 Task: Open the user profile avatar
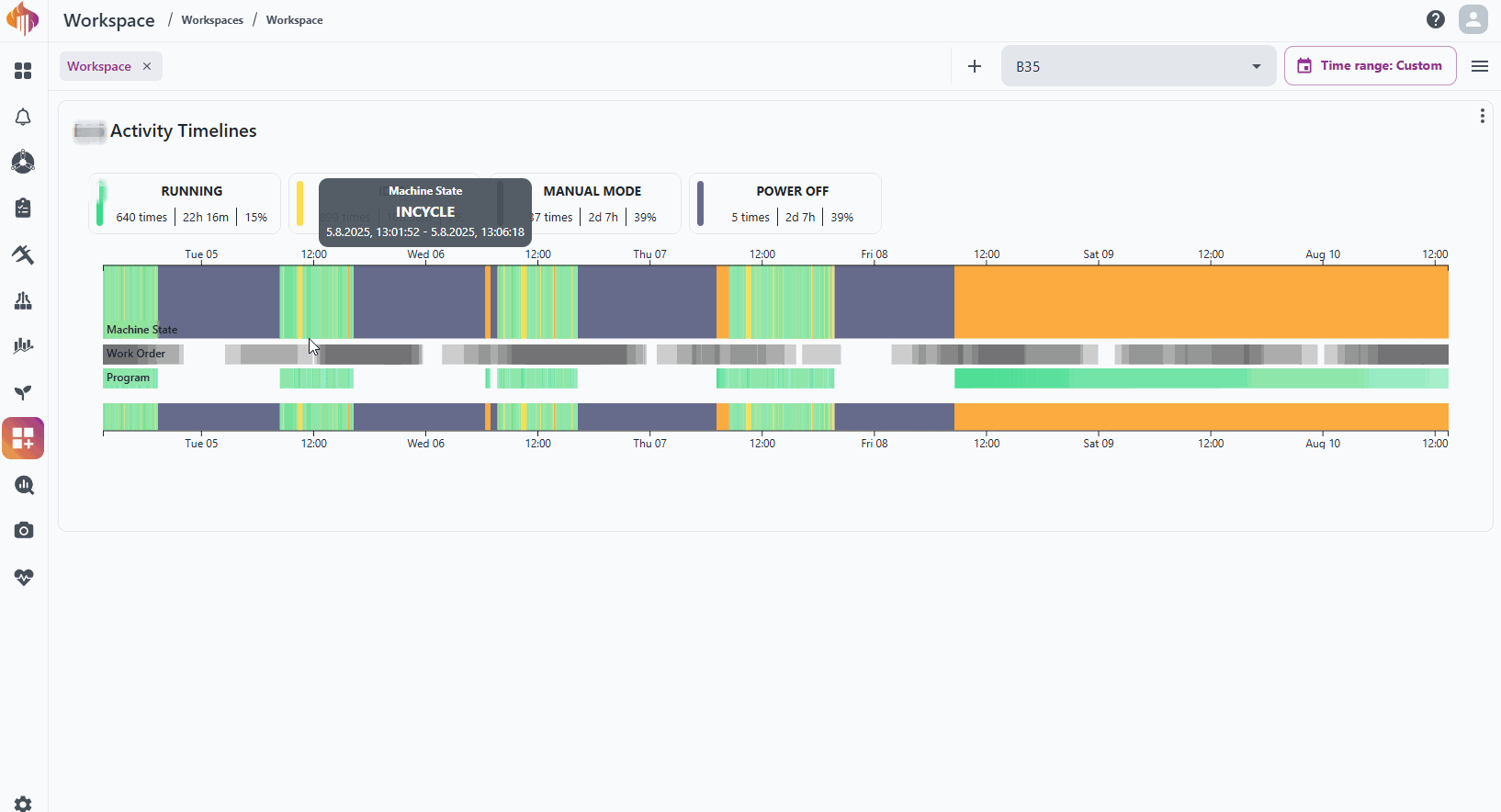tap(1473, 19)
